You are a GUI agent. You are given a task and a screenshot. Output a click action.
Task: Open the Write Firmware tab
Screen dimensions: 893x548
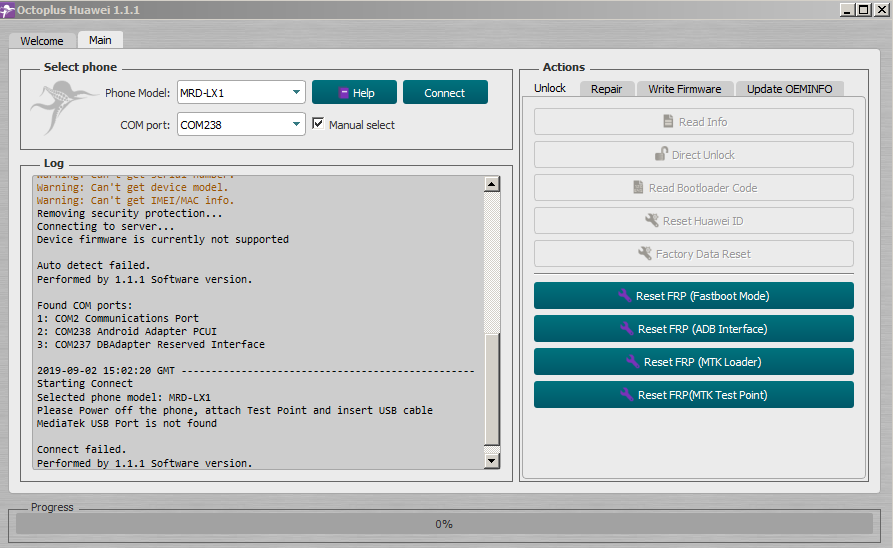685,89
